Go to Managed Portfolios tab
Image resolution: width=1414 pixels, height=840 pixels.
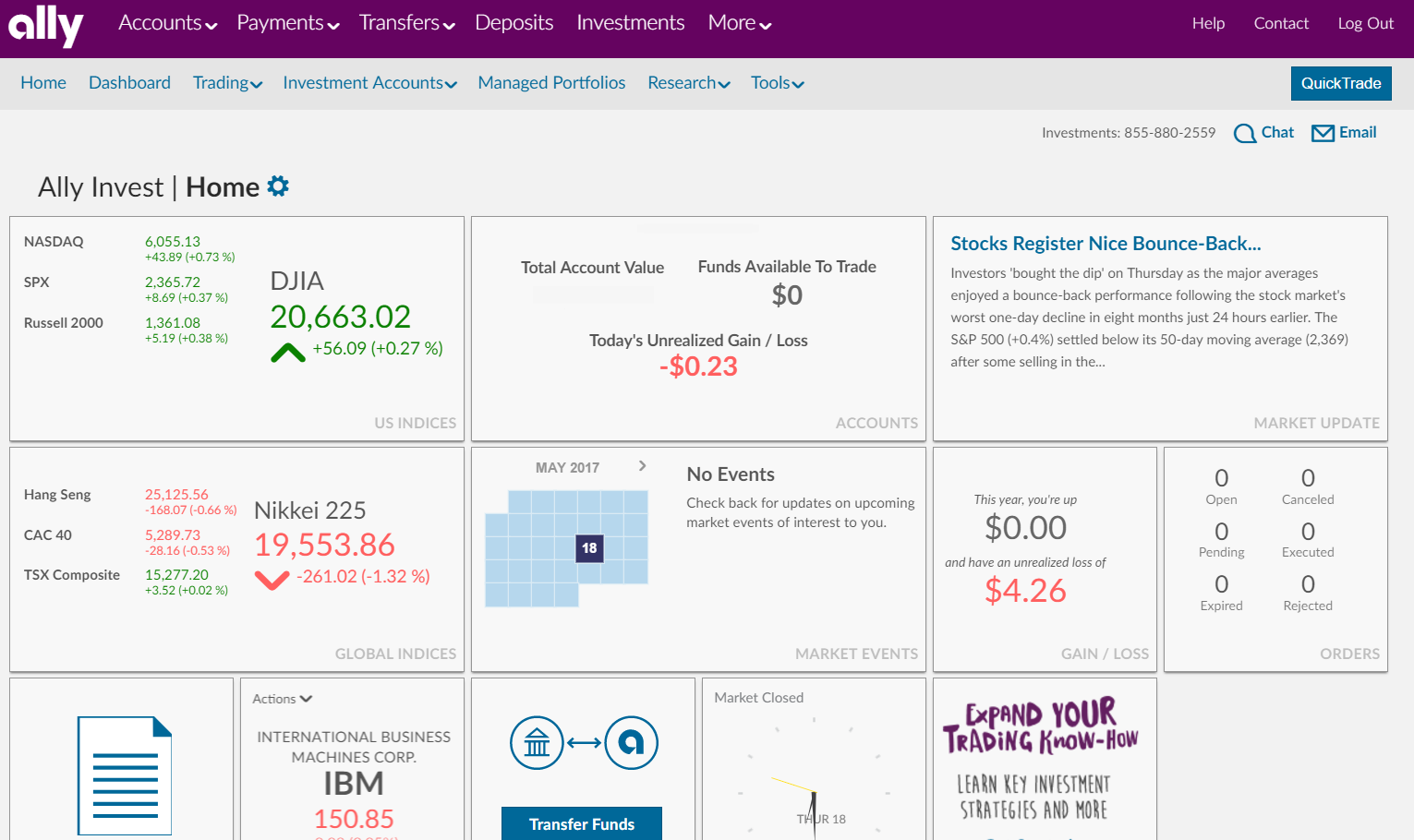pos(551,83)
